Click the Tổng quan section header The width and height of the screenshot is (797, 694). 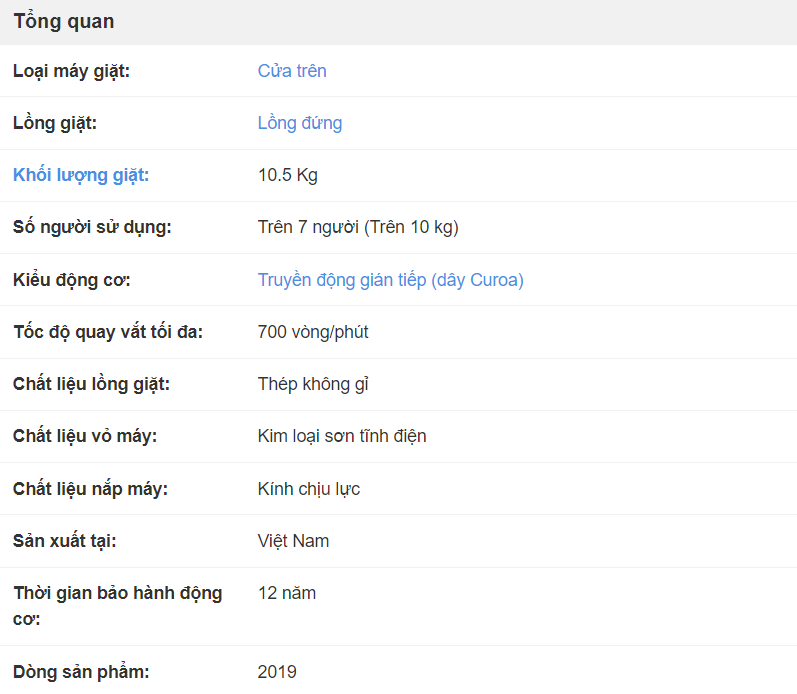coord(64,21)
